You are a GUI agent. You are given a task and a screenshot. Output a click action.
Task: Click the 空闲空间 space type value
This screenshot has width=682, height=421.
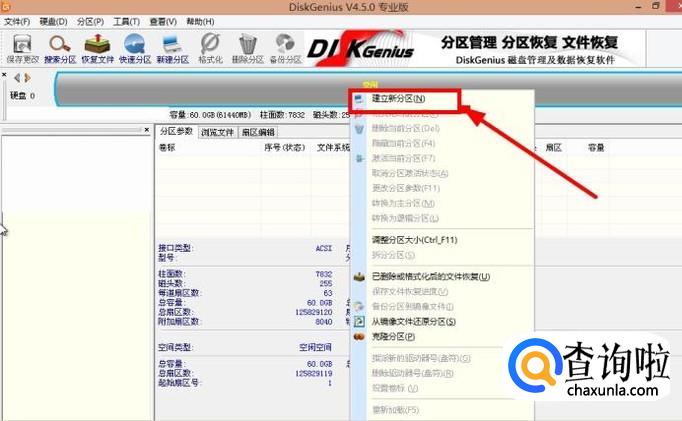pyautogui.click(x=315, y=347)
